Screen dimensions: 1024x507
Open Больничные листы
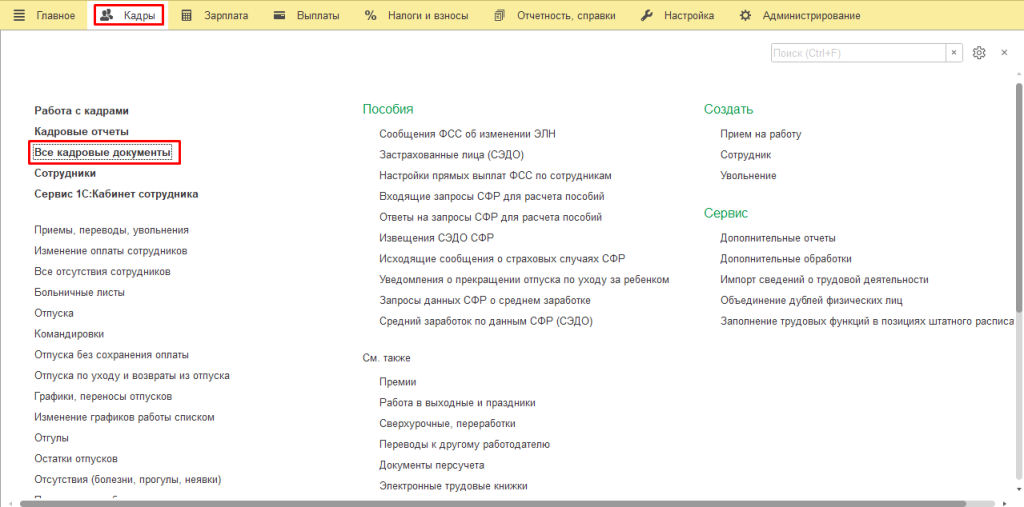(80, 292)
